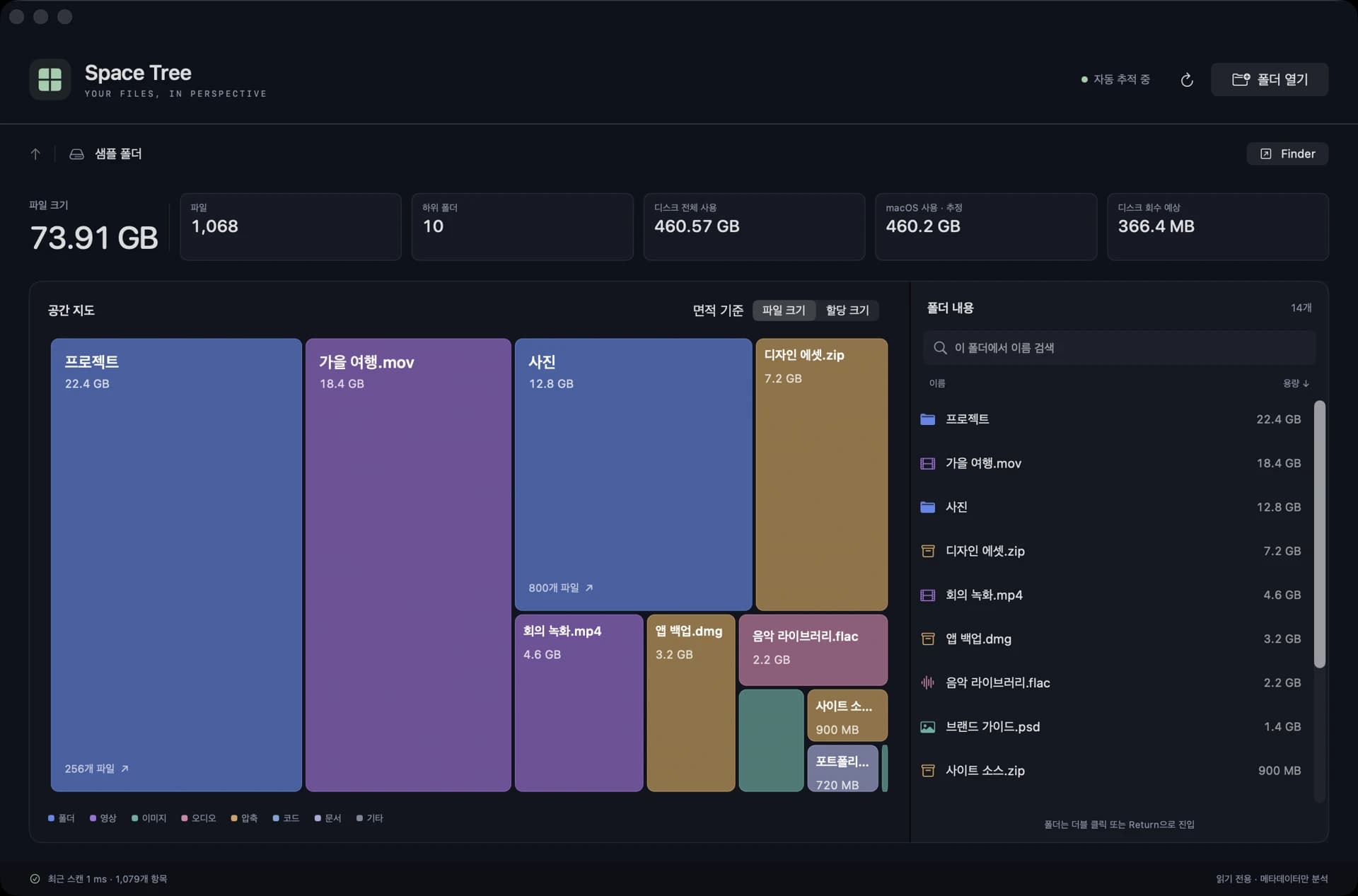Sort by the 용량 column header
Viewport: 1358px width, 896px height.
coord(1296,383)
